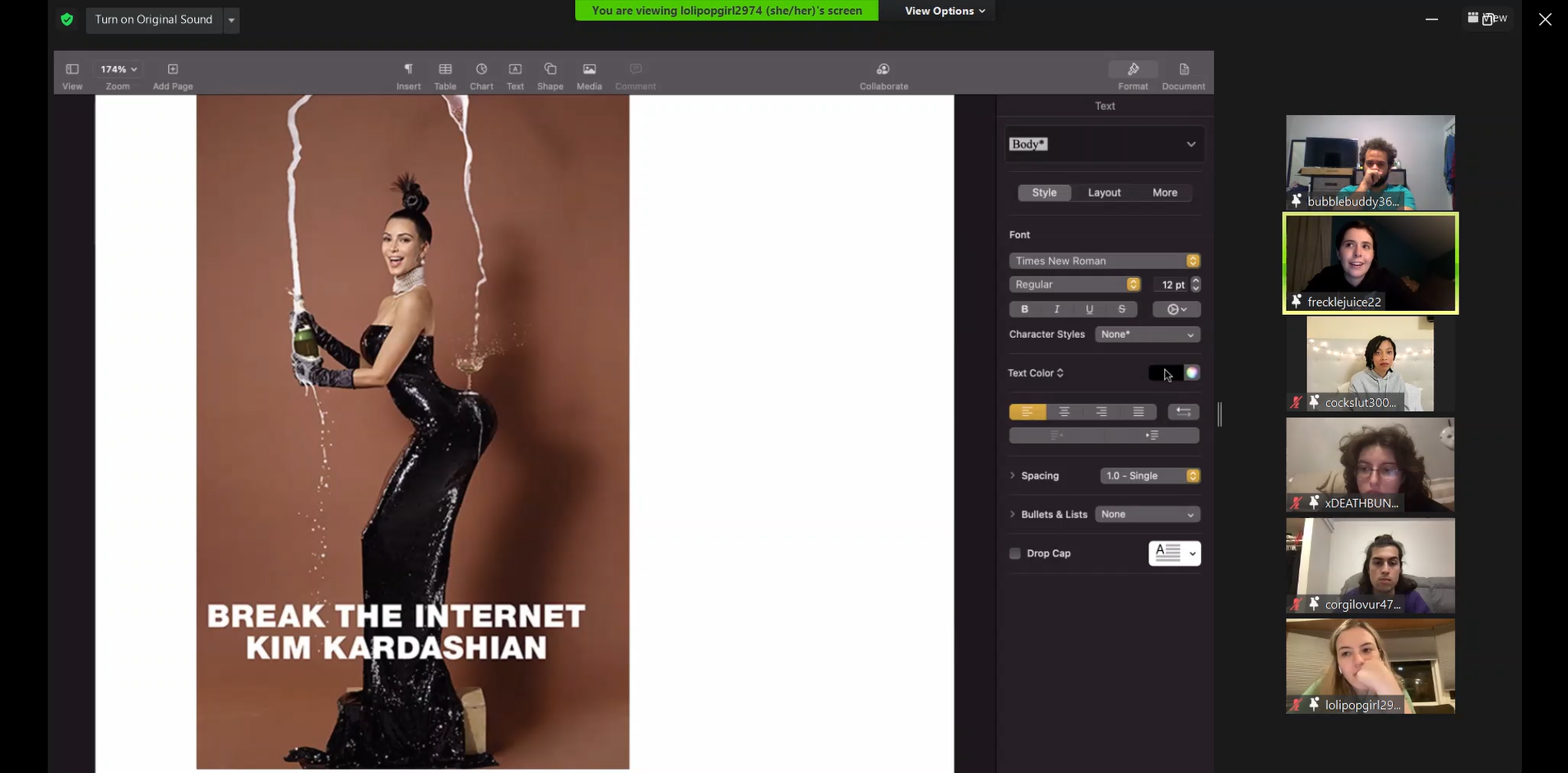Open the Body* paragraph style dropdown
The image size is (1568, 773).
(1104, 145)
